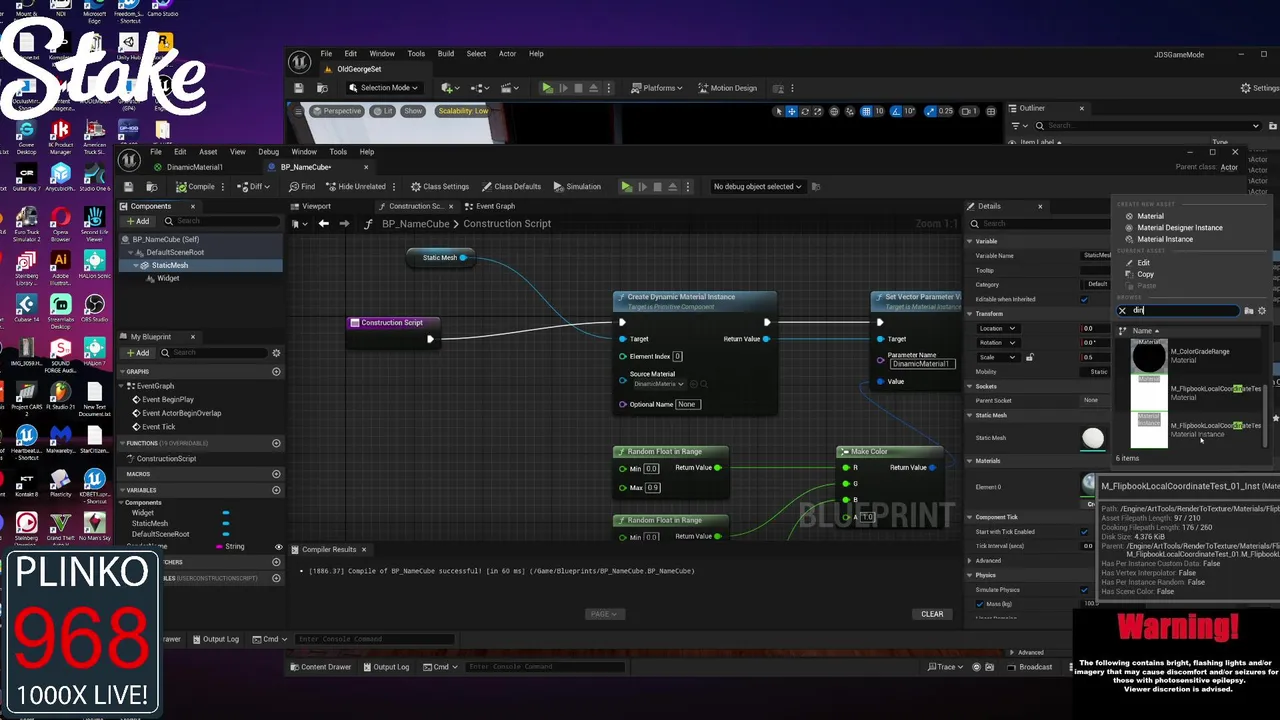1280x720 pixels.
Task: Click the Eject icon in blueprint editor toolbar
Action: pos(675,186)
